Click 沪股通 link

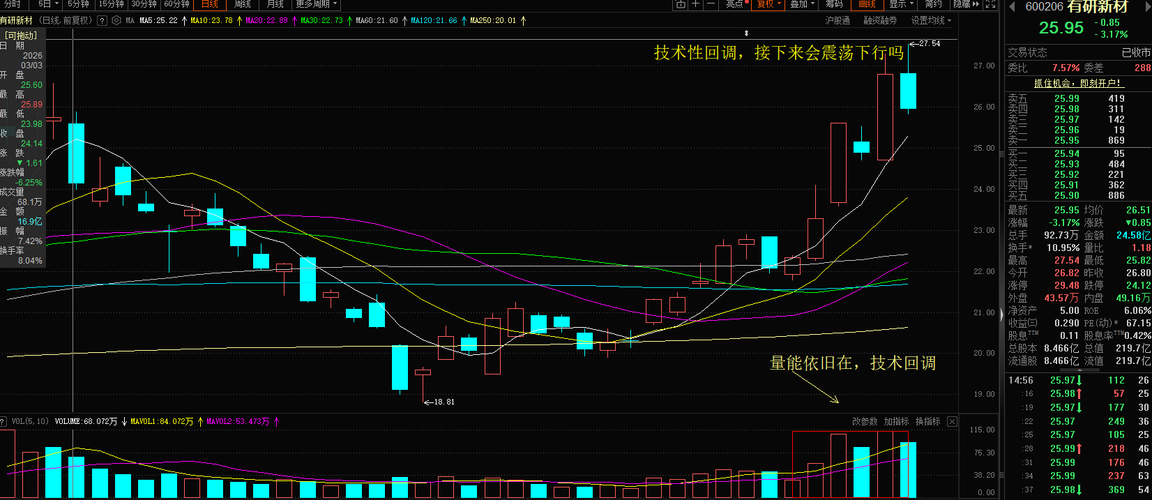click(838, 21)
